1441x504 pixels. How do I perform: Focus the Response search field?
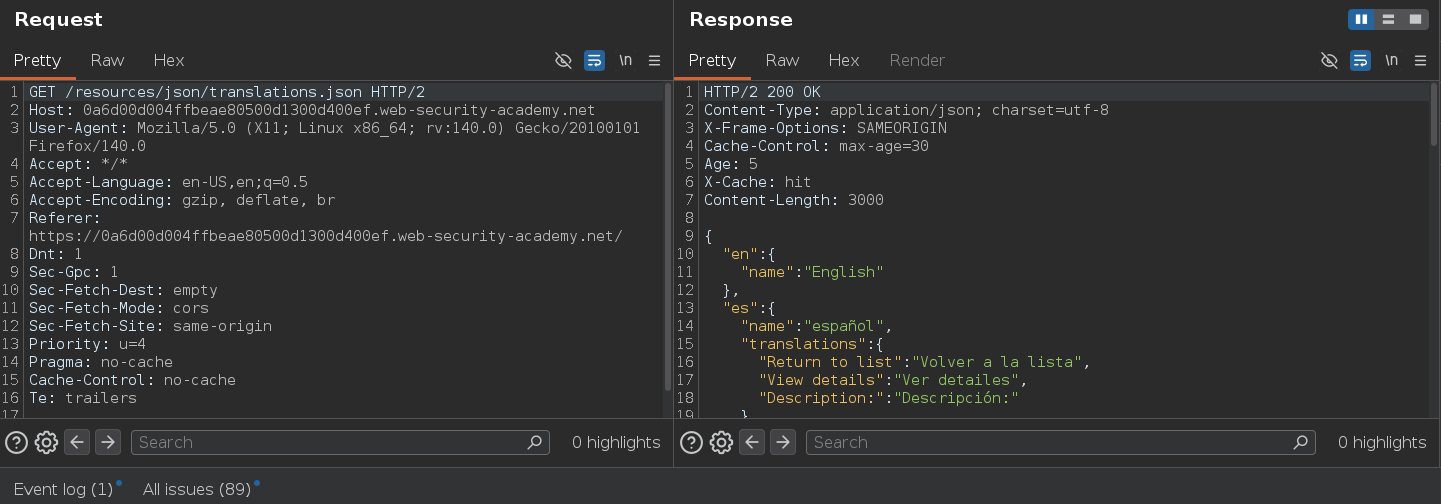pos(1060,442)
